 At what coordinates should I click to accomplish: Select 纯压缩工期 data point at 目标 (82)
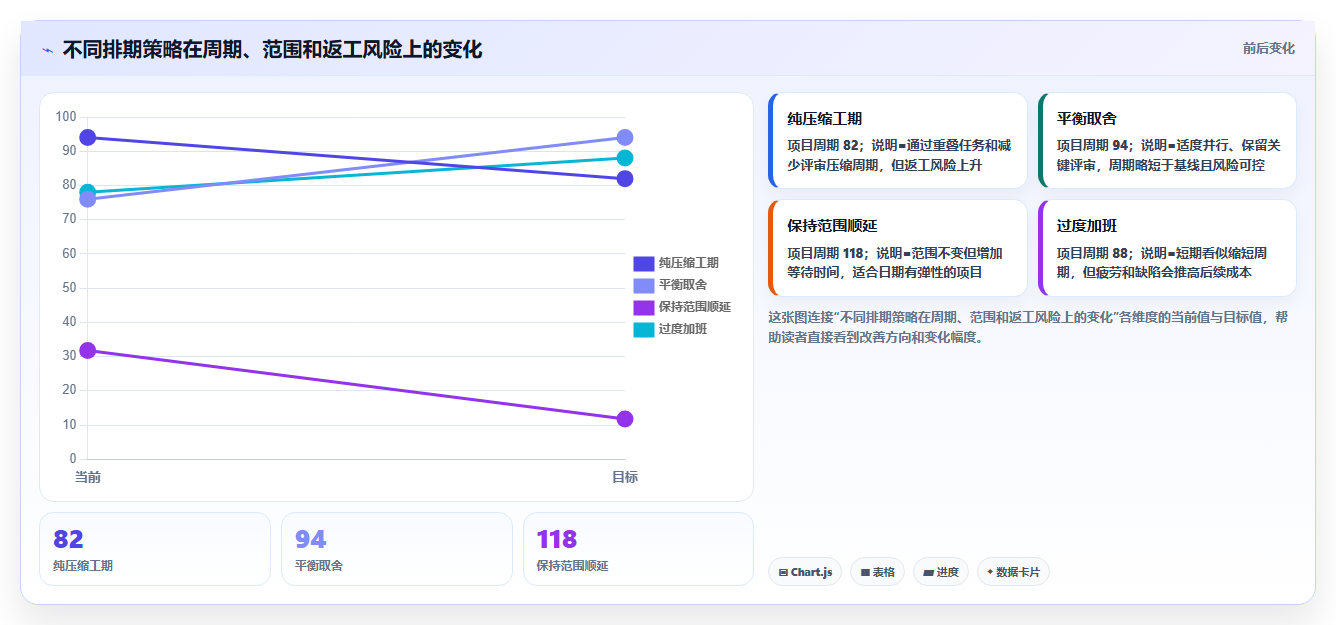click(625, 179)
